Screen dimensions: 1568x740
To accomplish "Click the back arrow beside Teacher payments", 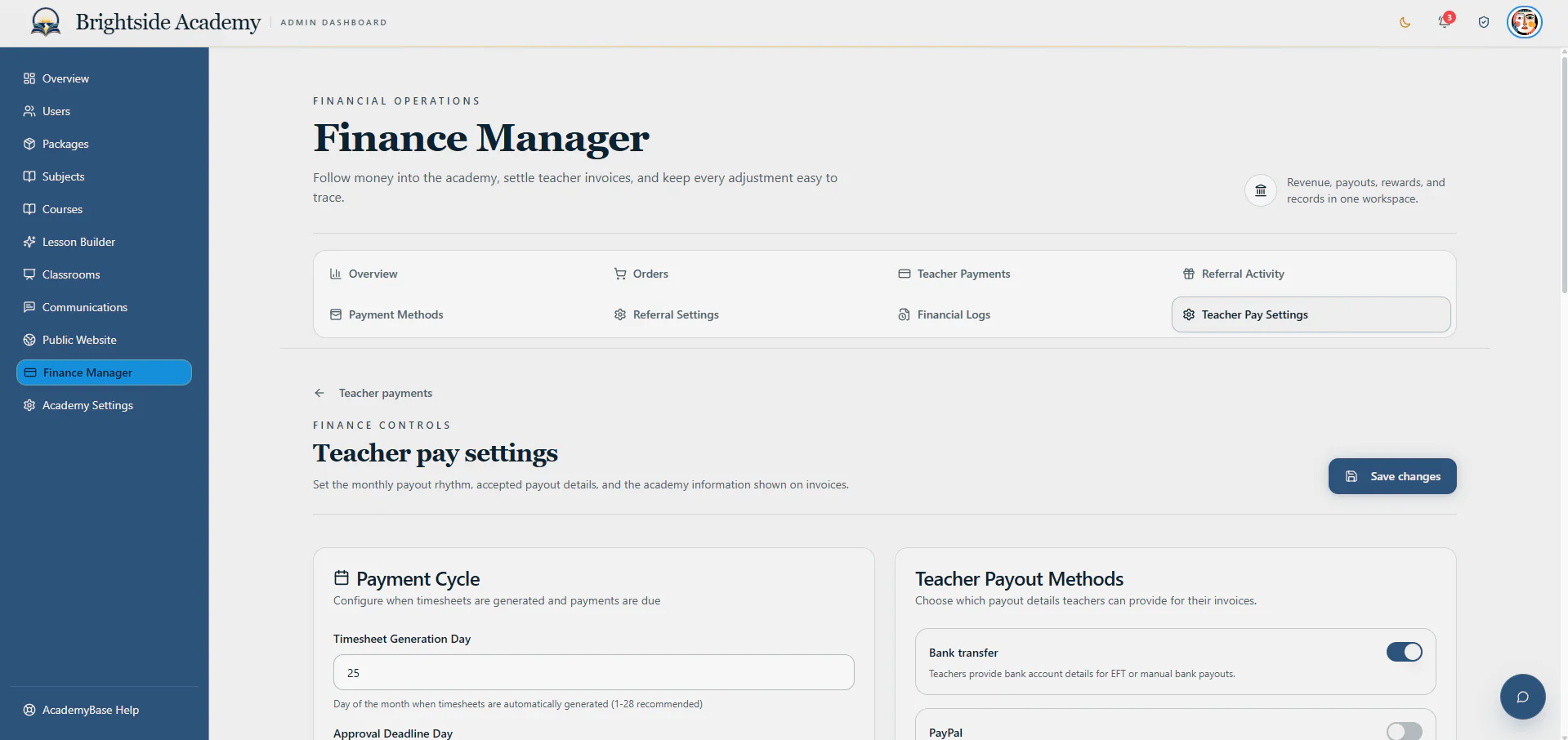I will [319, 393].
